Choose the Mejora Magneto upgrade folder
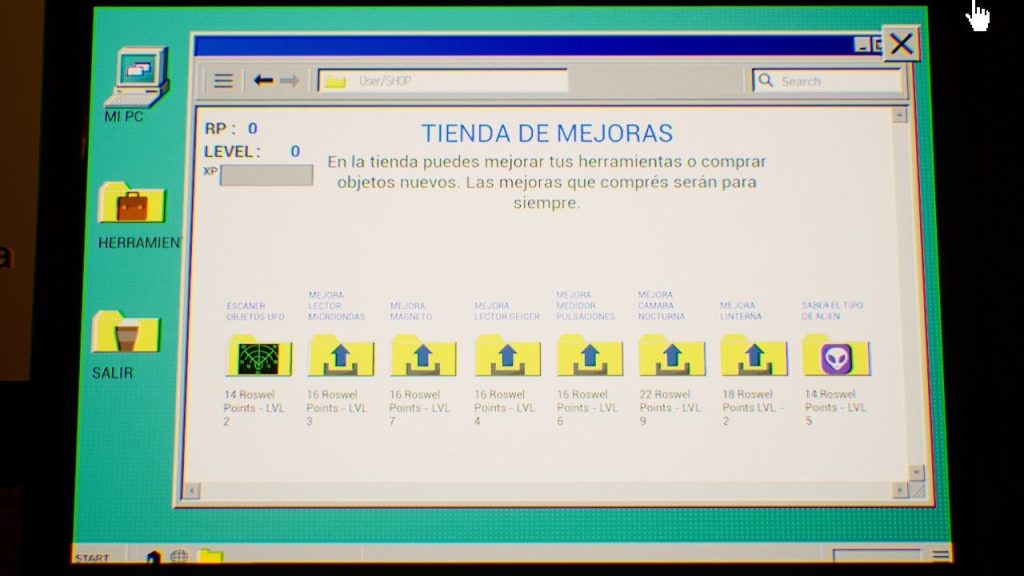 [423, 357]
